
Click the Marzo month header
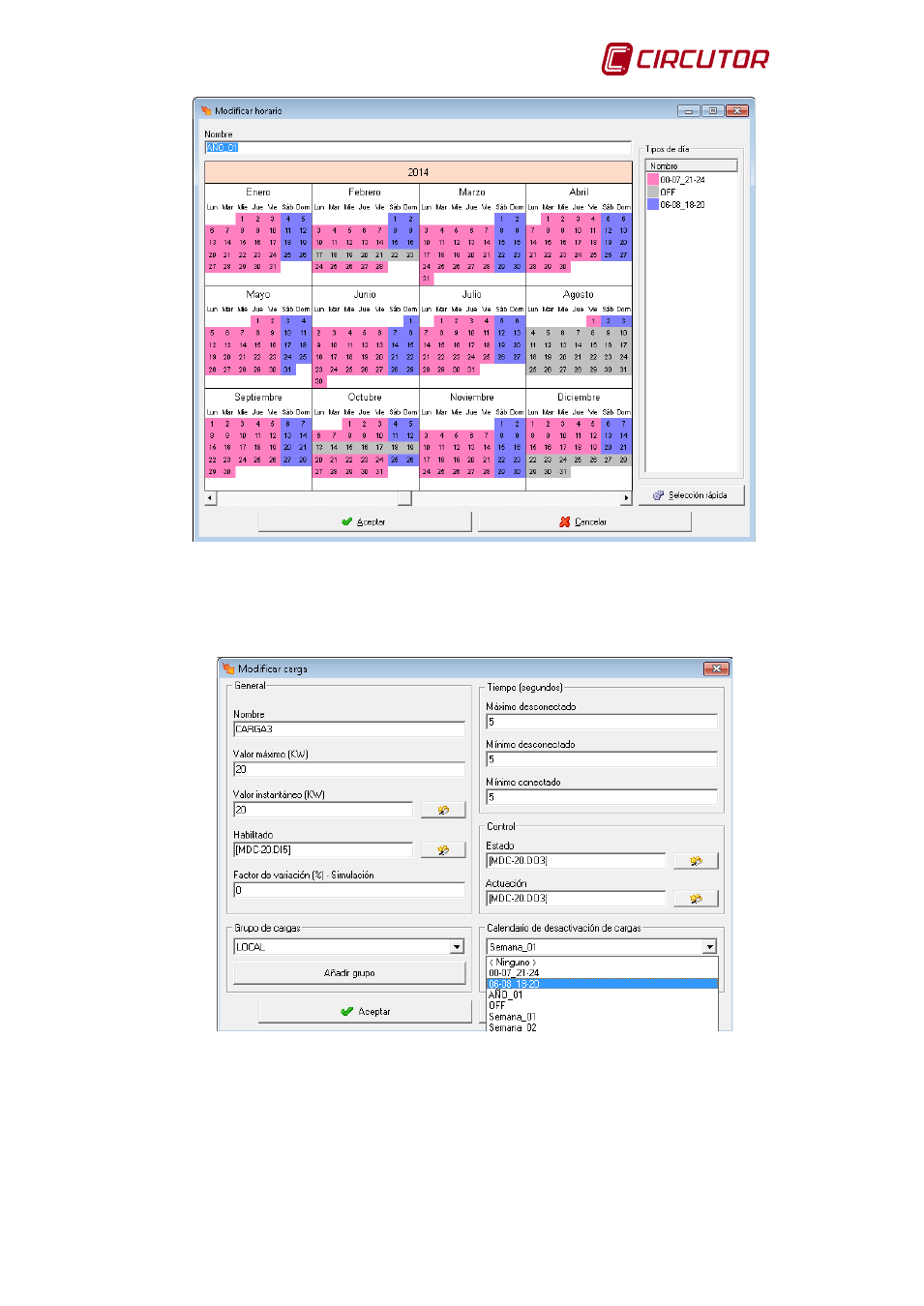tap(472, 193)
